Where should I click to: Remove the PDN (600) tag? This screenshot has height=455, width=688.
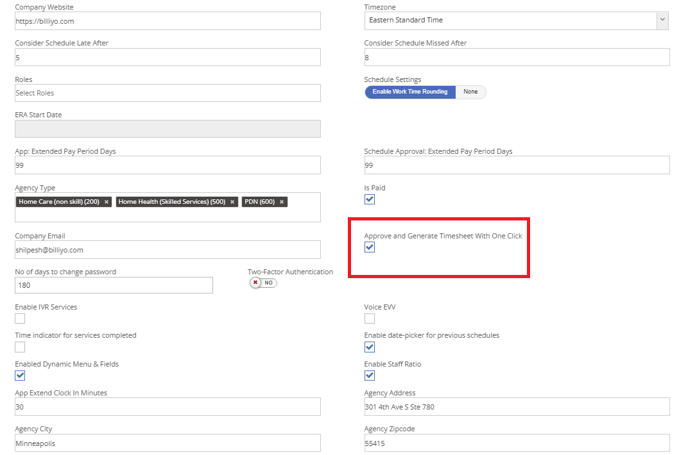coord(282,202)
